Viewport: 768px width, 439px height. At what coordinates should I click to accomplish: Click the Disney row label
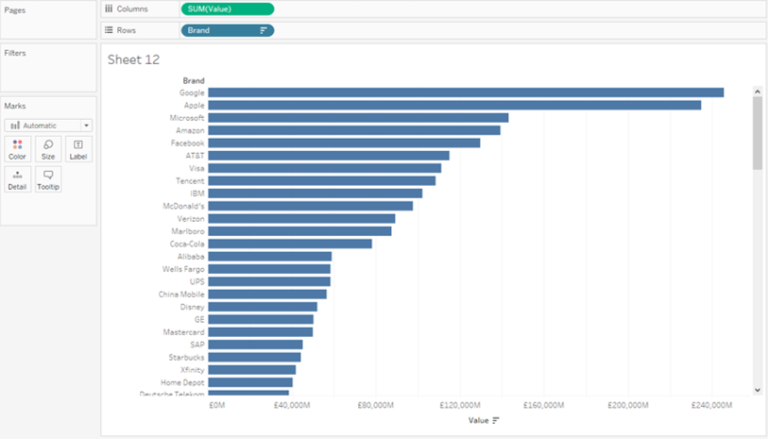click(192, 307)
